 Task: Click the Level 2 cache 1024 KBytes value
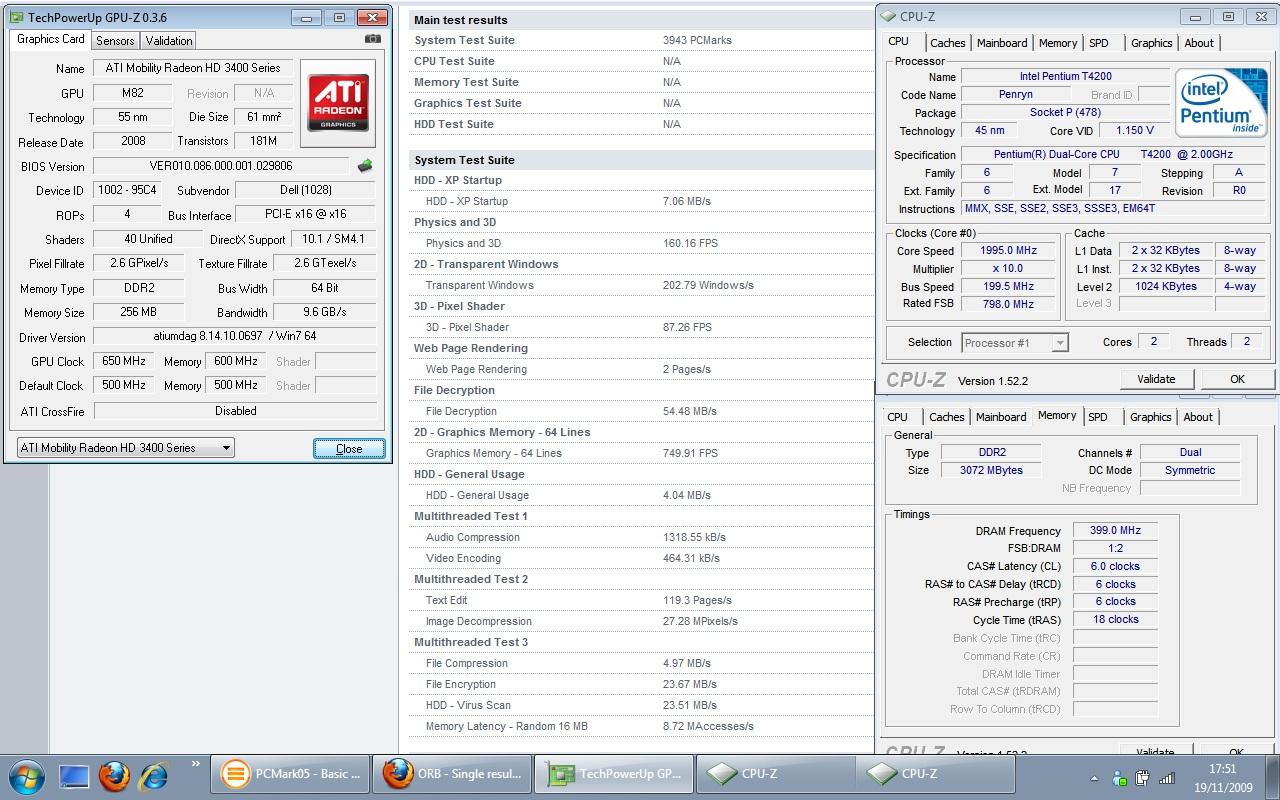(1165, 286)
